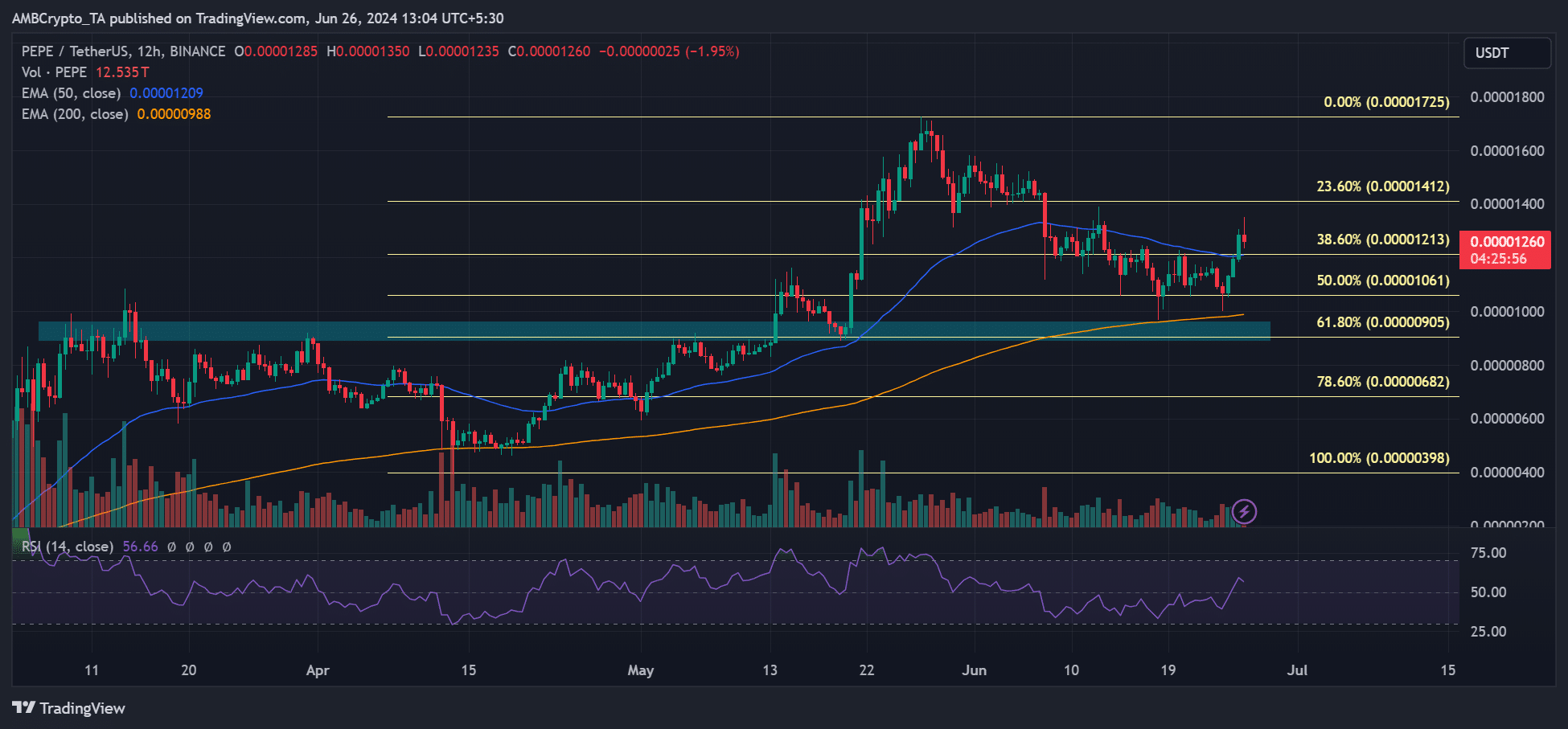Click the 19 date on time axis
This screenshot has width=1568, height=729.
coord(1168,670)
